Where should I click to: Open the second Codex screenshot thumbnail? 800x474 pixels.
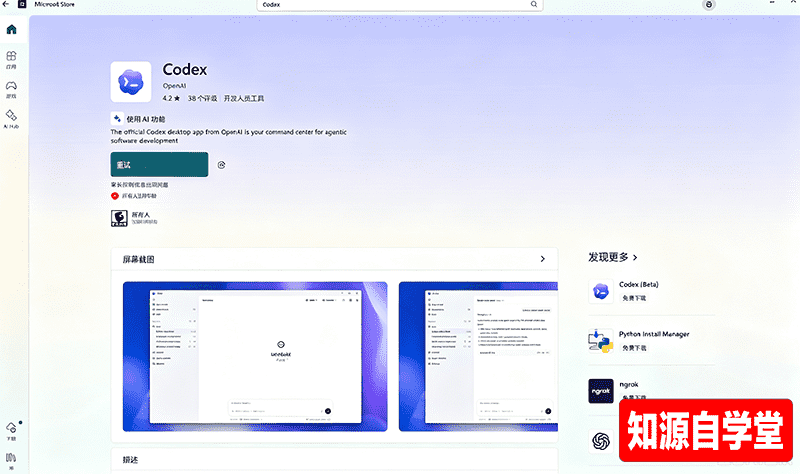tap(478, 356)
